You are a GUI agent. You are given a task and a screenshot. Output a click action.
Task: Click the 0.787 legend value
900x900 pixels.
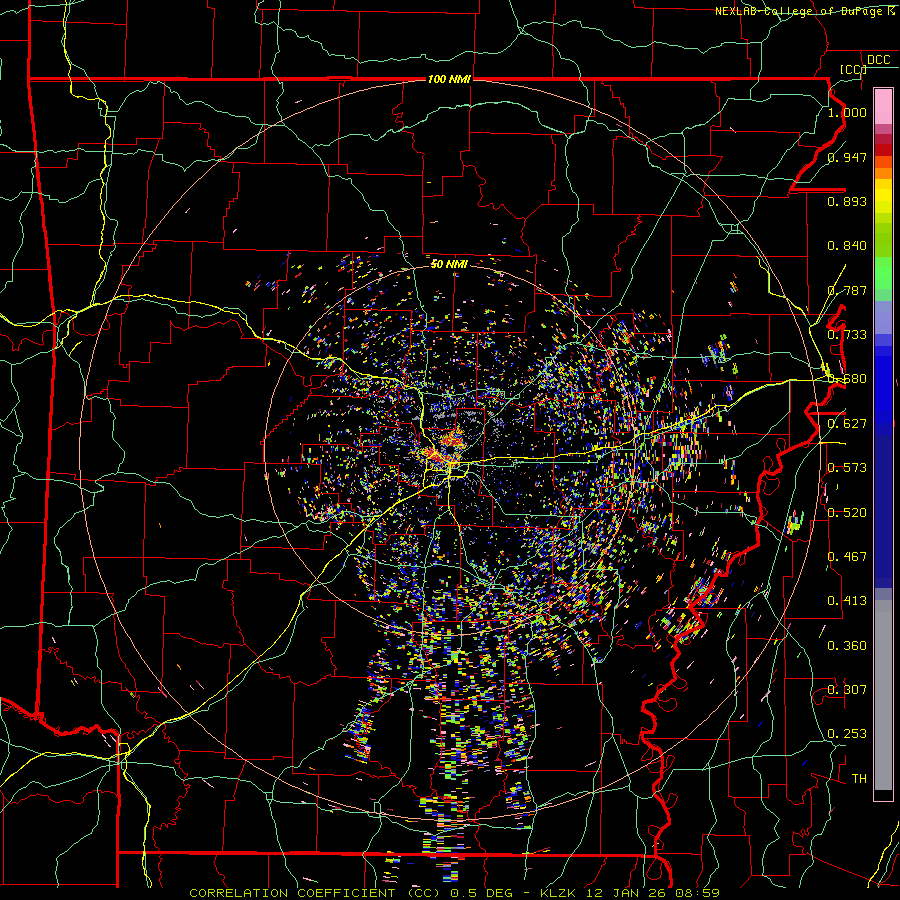pyautogui.click(x=847, y=290)
